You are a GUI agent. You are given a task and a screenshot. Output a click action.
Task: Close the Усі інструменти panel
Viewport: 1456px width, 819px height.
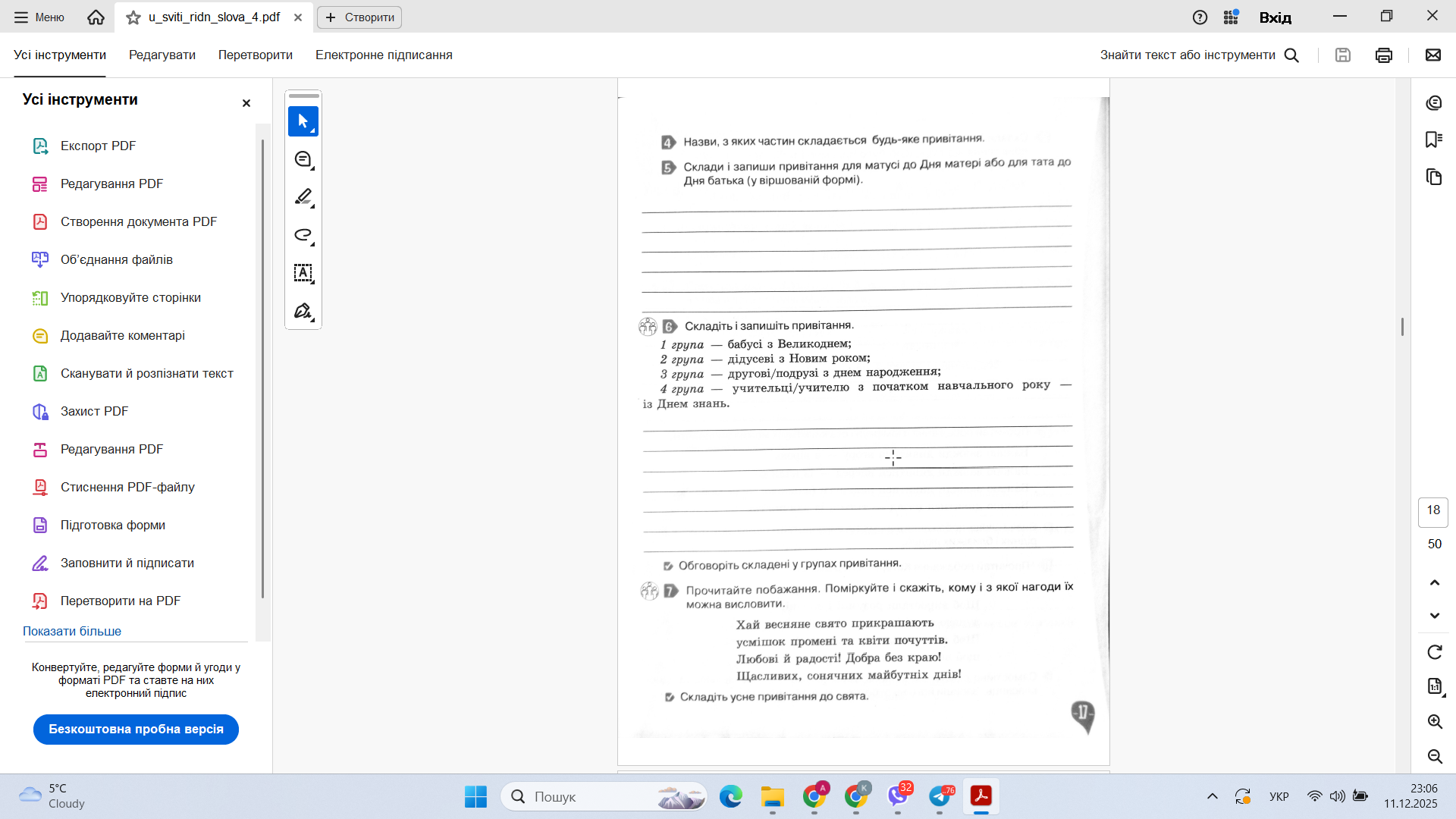pyautogui.click(x=246, y=103)
